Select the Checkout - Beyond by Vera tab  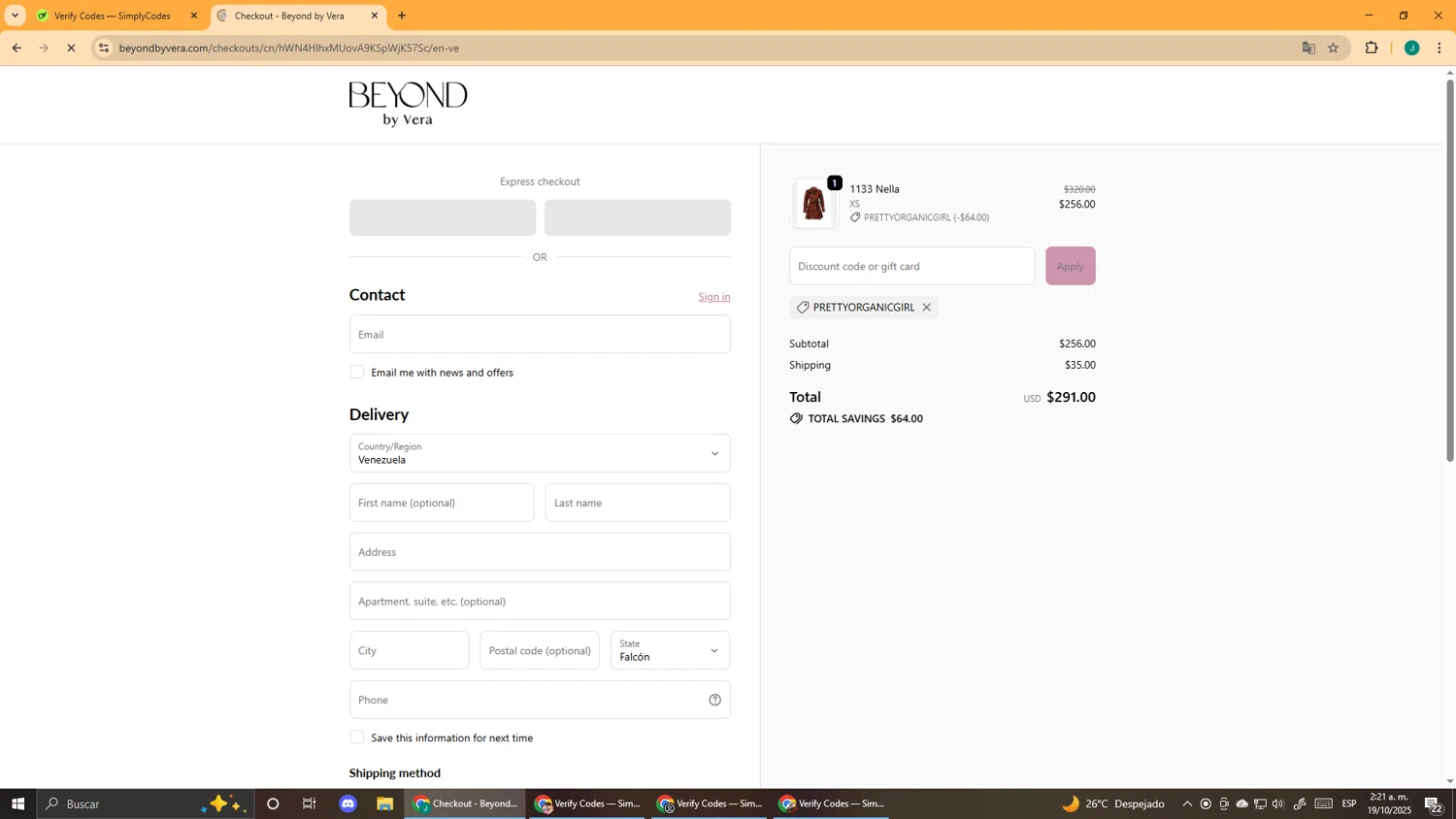pyautogui.click(x=291, y=16)
